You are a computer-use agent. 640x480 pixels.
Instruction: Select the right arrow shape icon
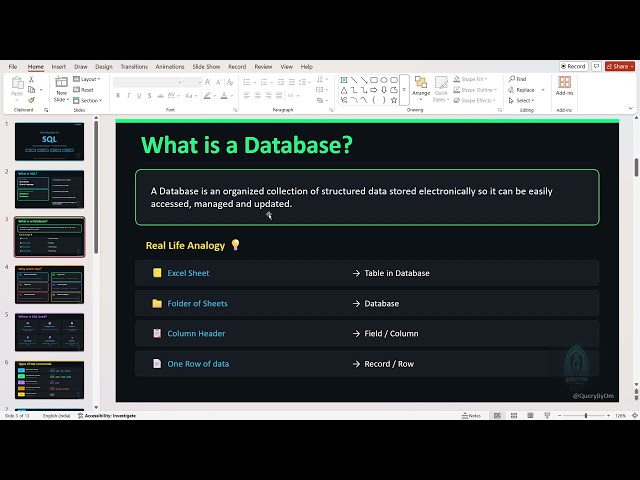pyautogui.click(x=374, y=90)
